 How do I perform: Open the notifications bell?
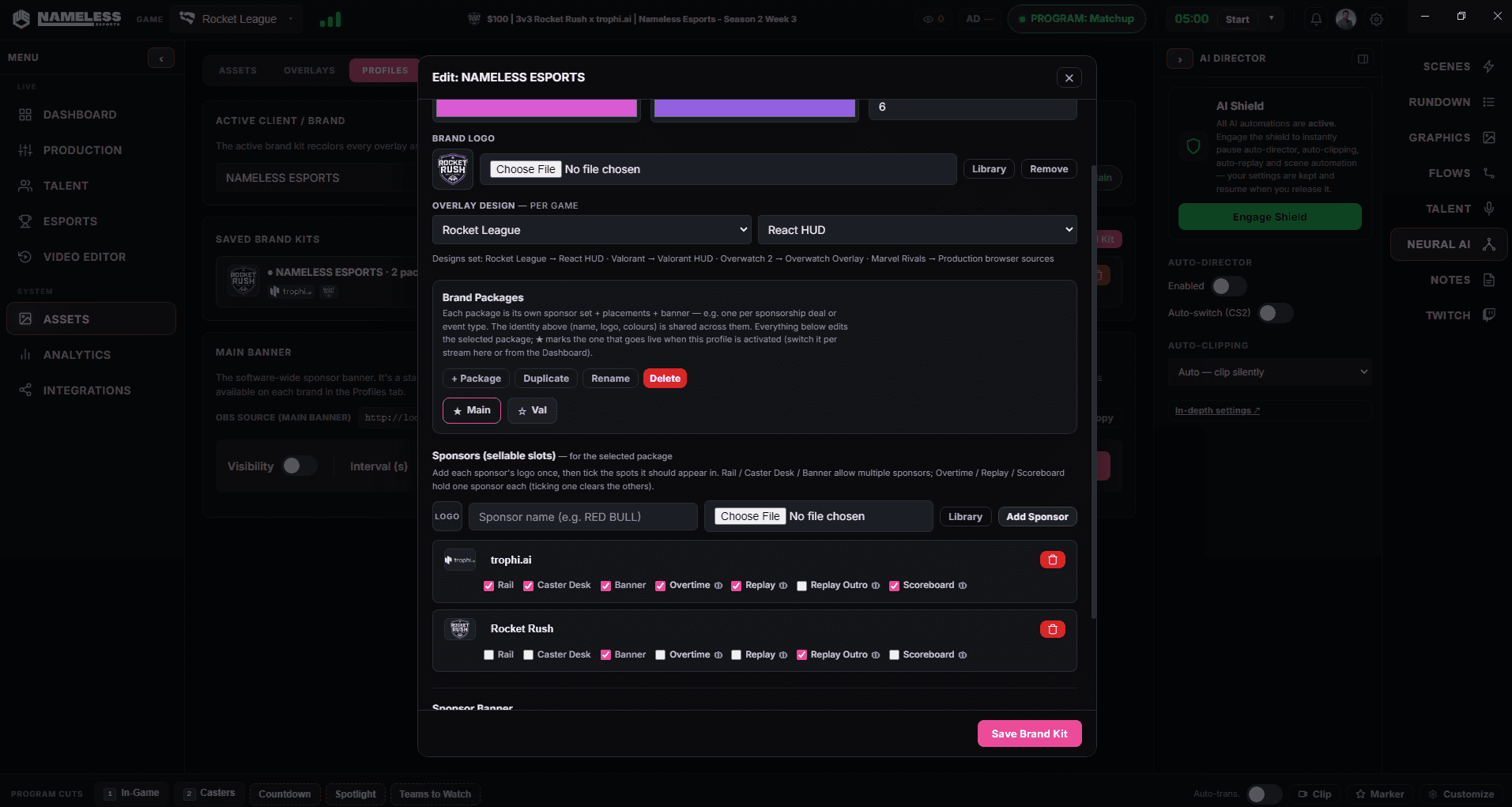(1316, 19)
